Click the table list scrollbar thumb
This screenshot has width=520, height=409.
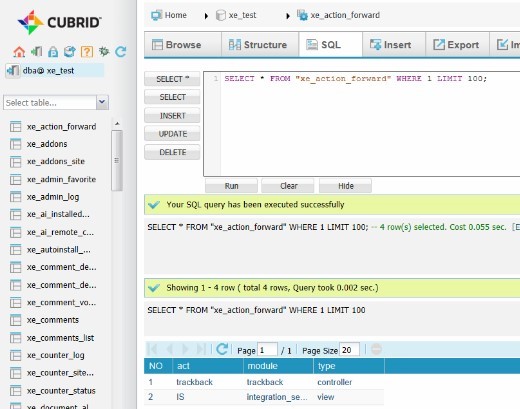[117, 161]
